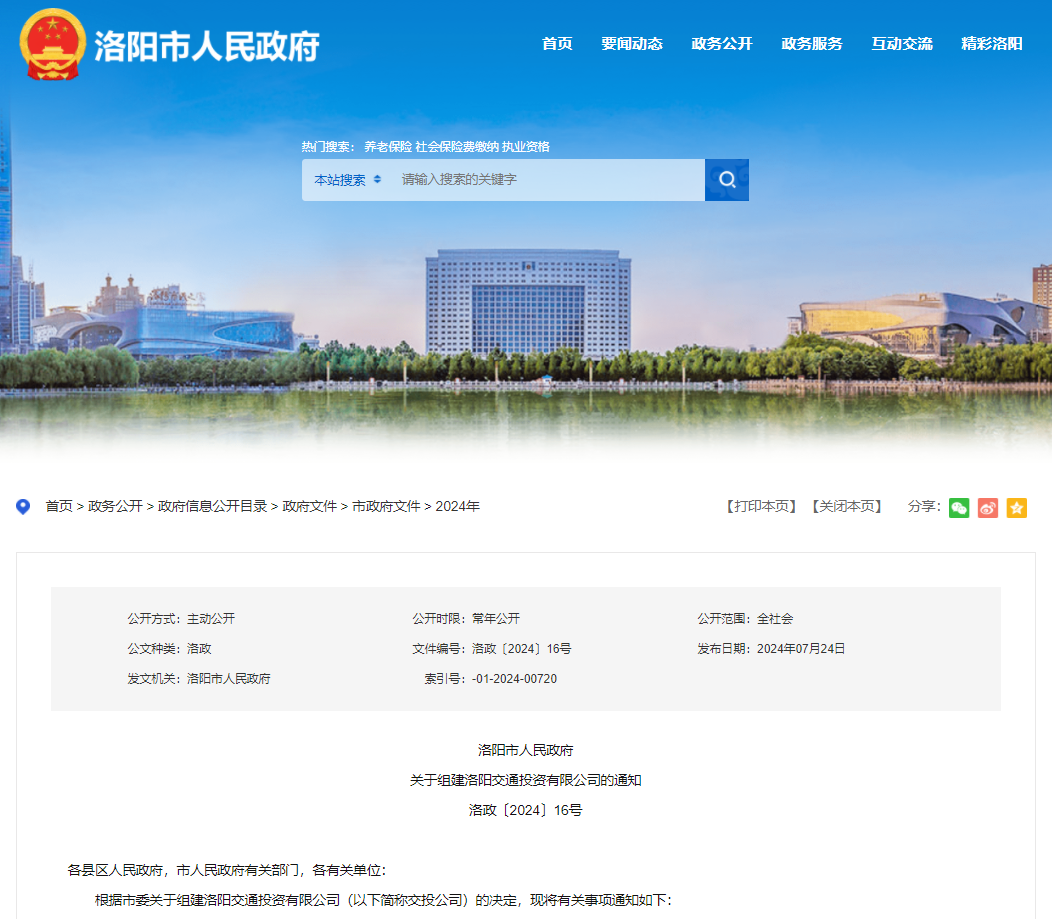Click the star favorites share icon
The image size is (1052, 919).
coord(1017,508)
